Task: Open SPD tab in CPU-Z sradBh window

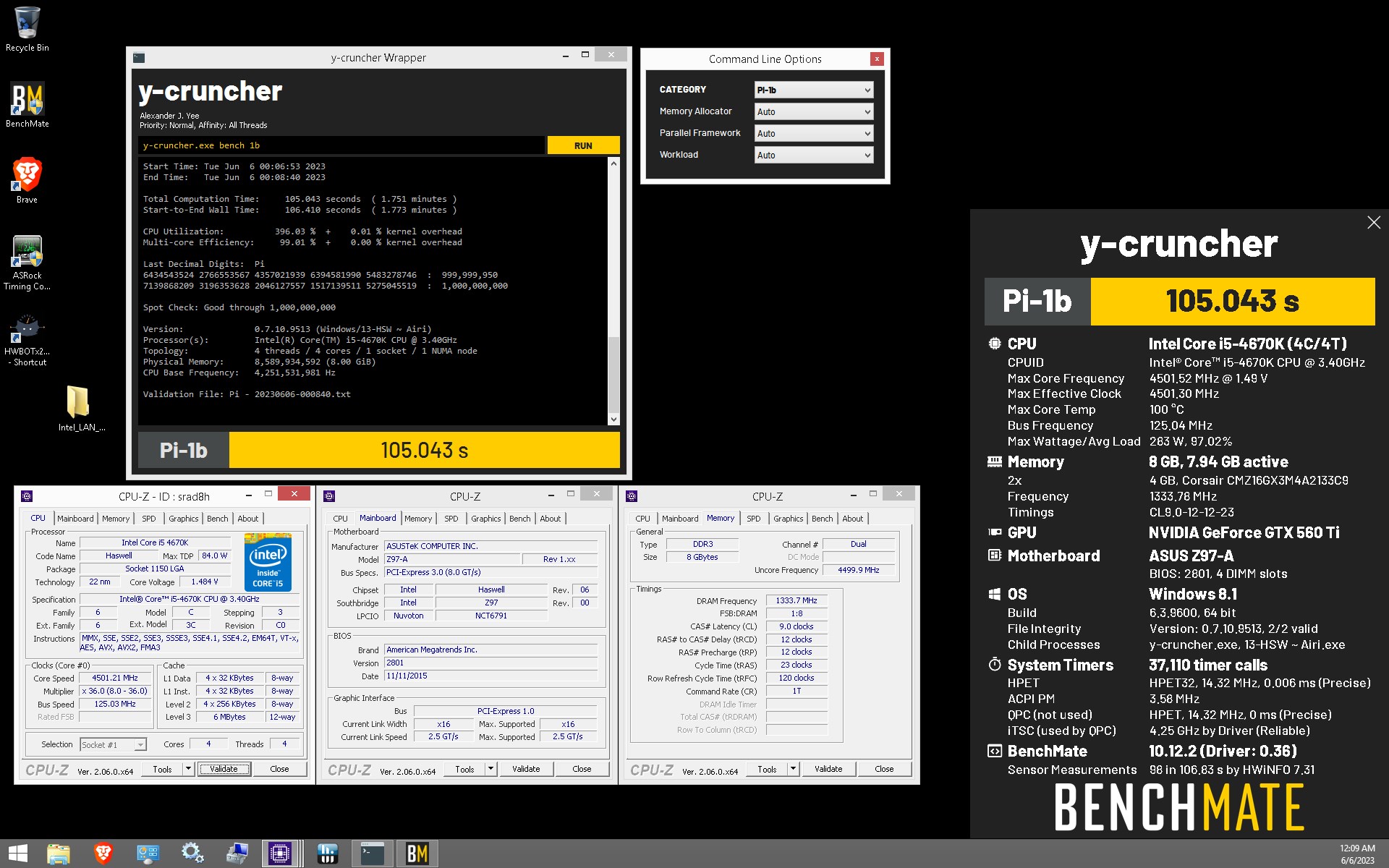Action: (149, 519)
